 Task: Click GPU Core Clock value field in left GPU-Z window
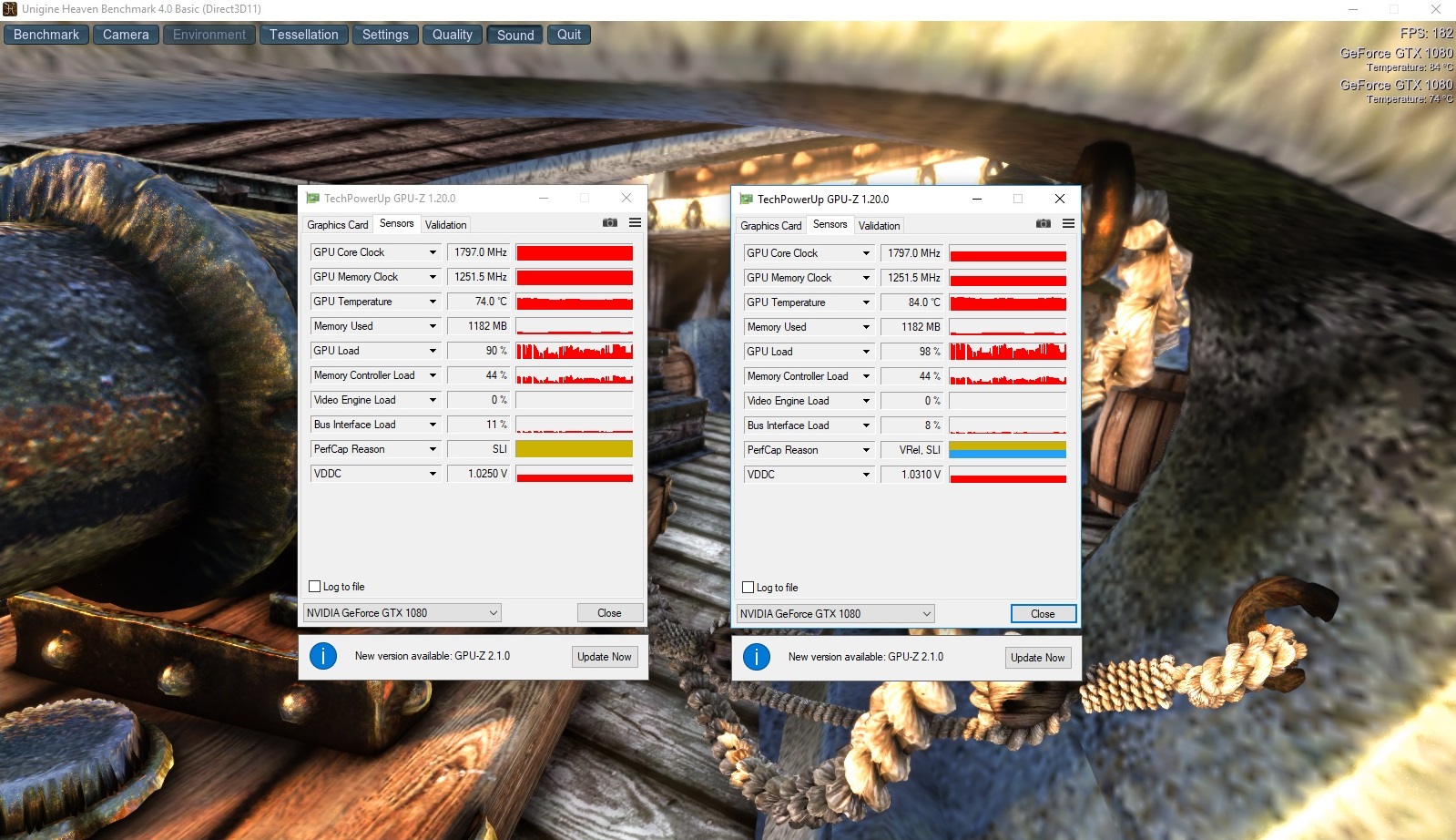[479, 252]
